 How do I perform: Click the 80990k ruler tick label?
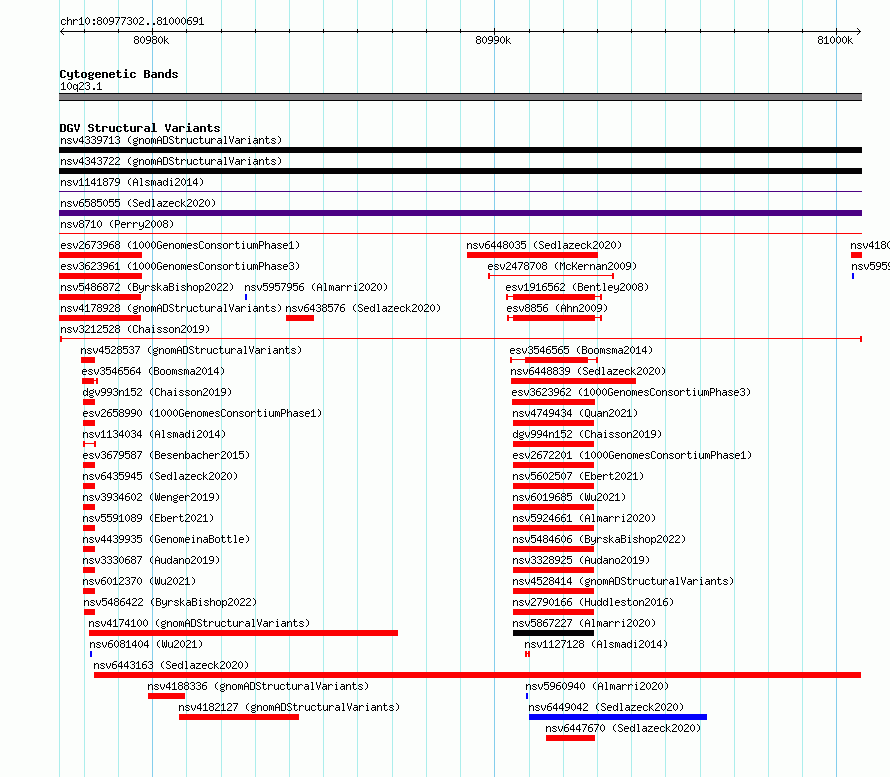pos(493,40)
